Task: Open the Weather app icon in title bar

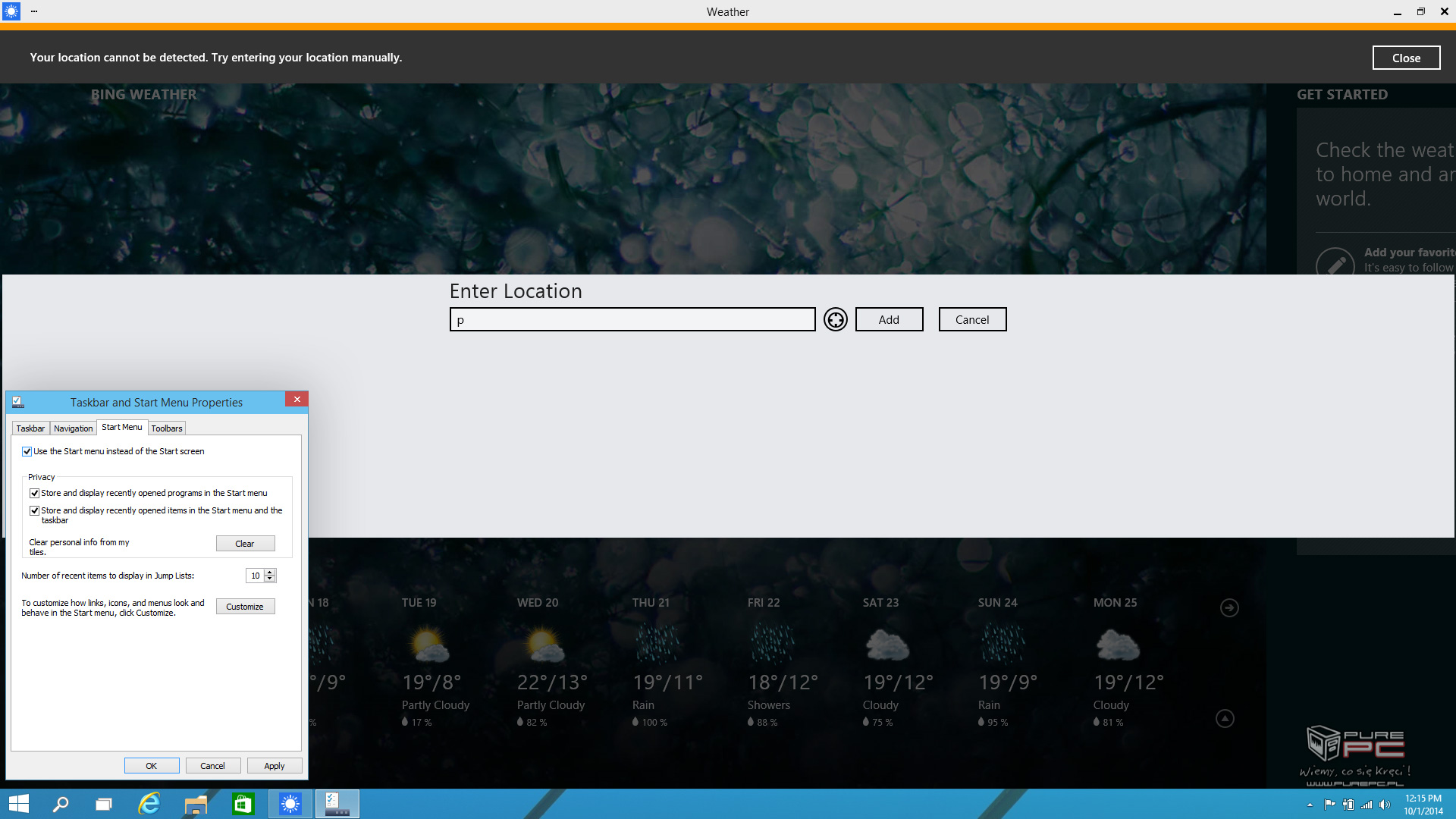Action: (11, 11)
